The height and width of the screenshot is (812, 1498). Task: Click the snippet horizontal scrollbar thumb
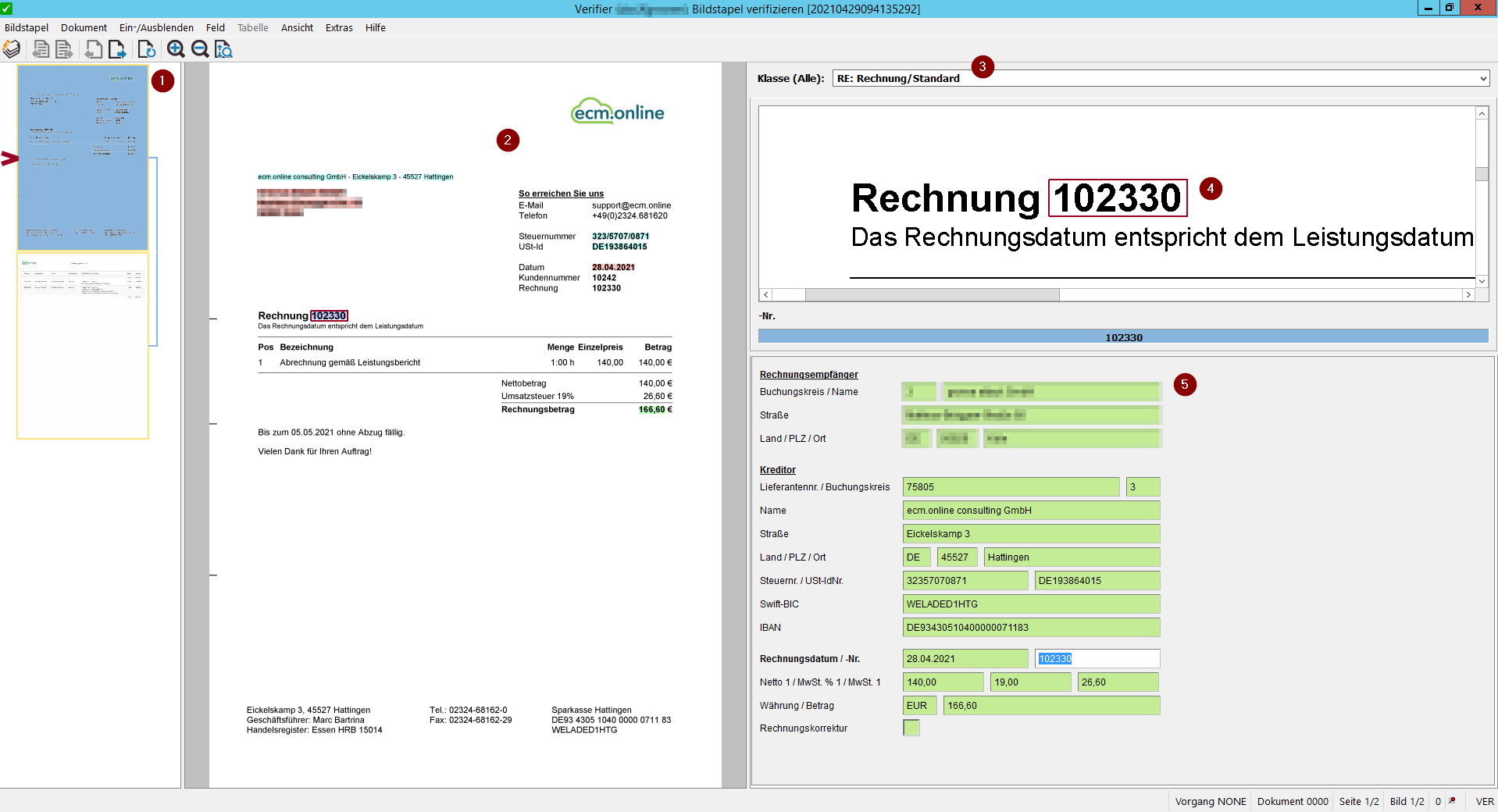(x=932, y=294)
